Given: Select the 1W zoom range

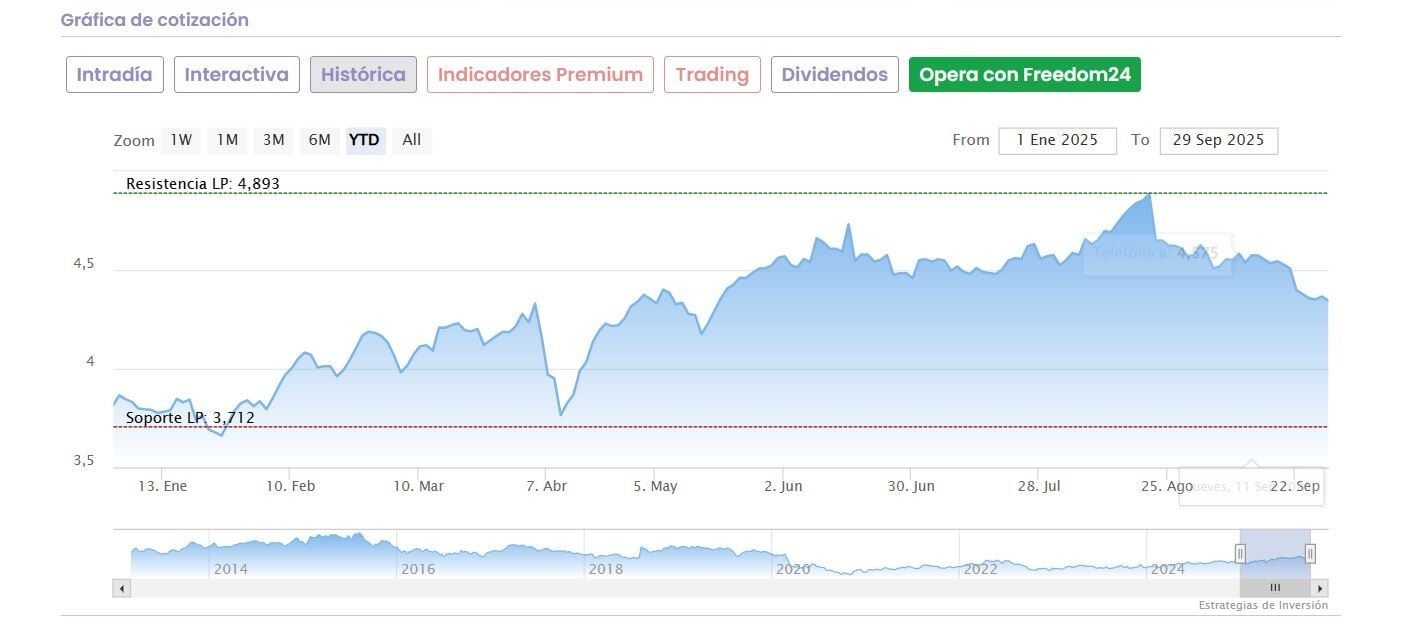Looking at the screenshot, I should [181, 140].
